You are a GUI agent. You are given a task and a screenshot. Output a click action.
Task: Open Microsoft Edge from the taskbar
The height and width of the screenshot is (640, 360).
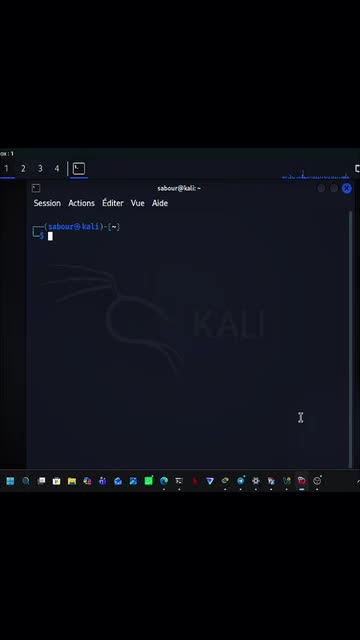point(164,481)
